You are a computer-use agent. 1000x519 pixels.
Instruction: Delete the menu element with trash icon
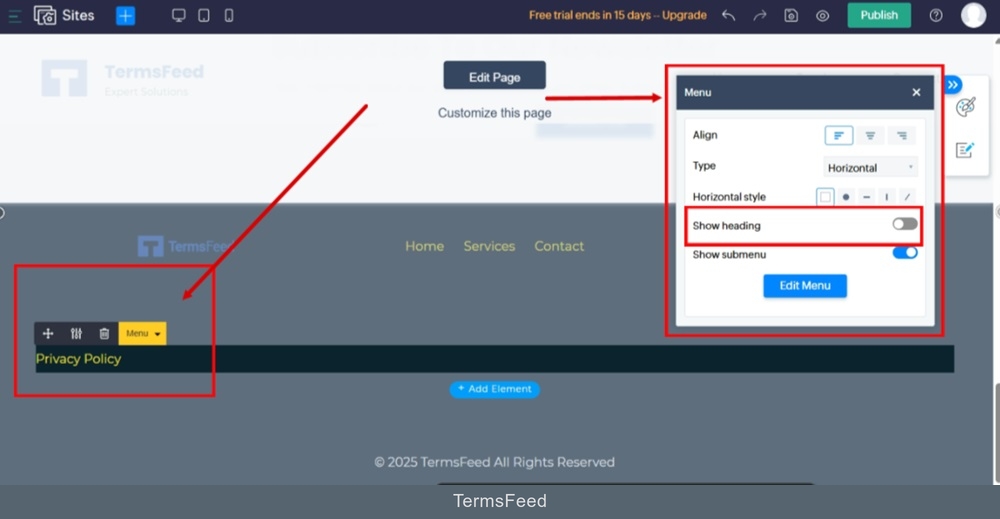(x=104, y=333)
